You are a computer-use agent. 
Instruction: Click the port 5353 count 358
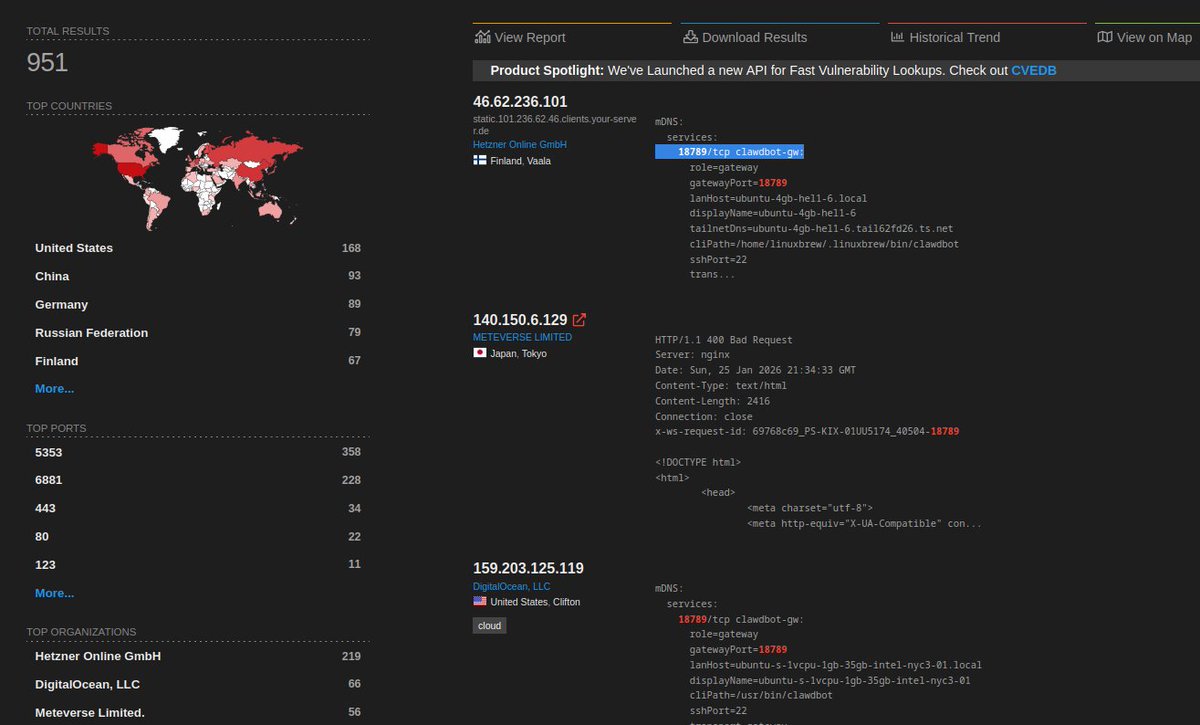(x=350, y=452)
